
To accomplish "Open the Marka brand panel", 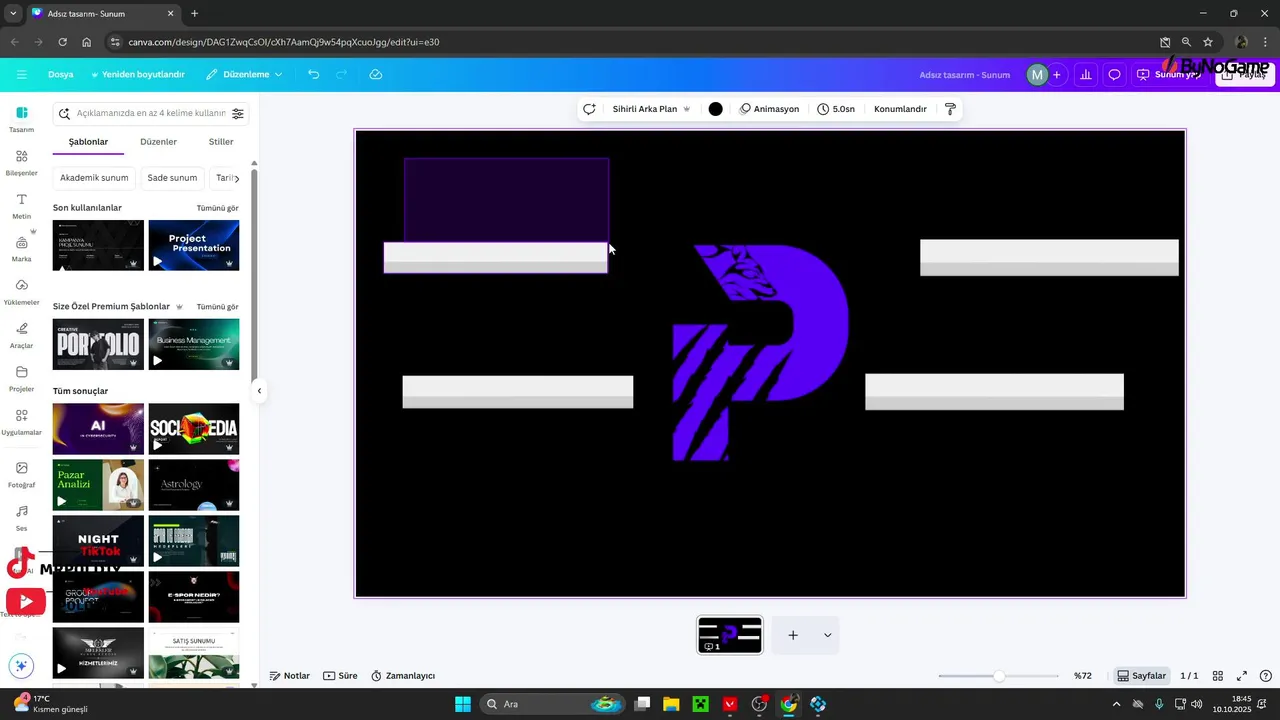I will click(x=22, y=249).
